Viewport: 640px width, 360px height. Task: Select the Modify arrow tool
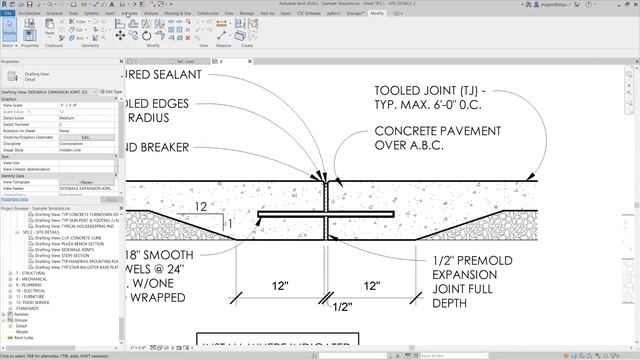click(x=9, y=29)
